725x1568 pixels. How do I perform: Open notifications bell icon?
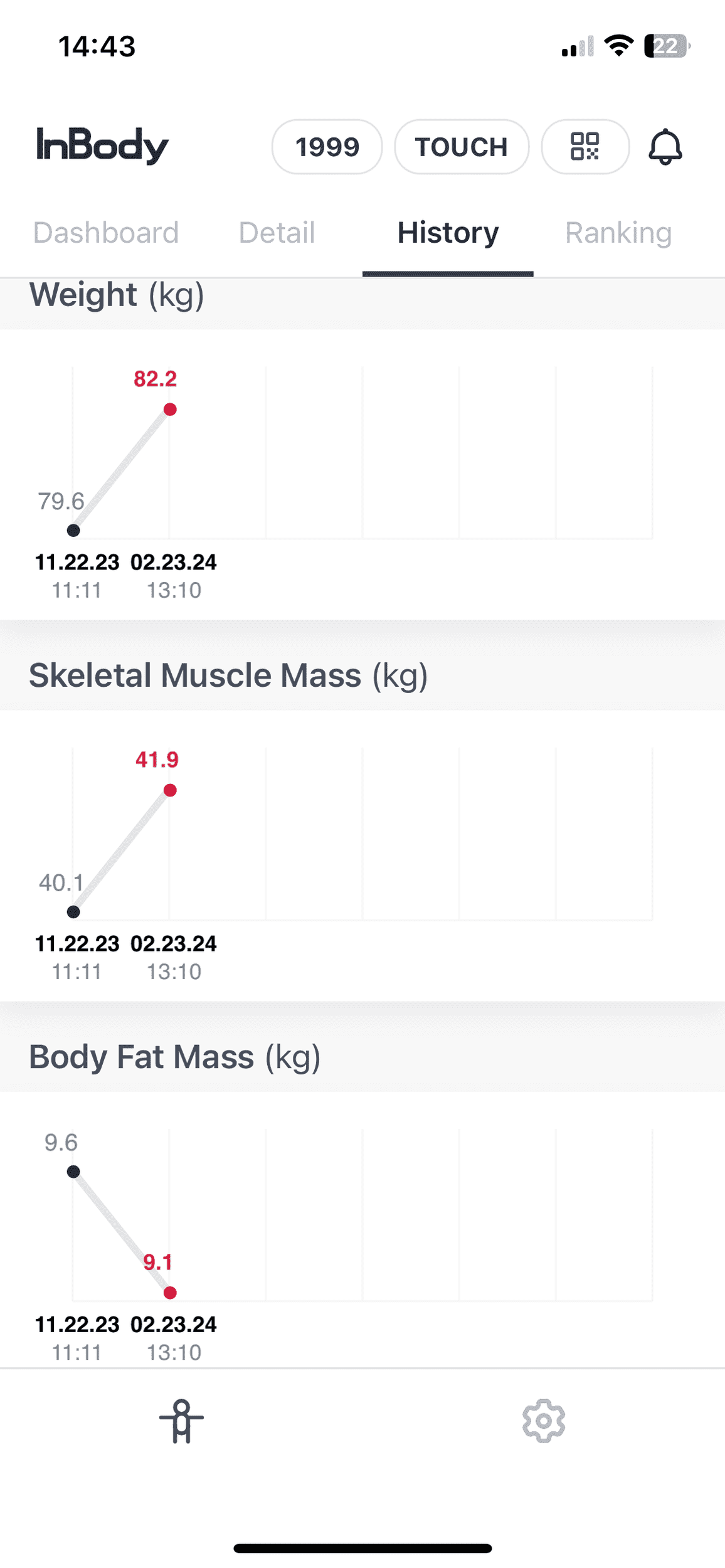665,147
